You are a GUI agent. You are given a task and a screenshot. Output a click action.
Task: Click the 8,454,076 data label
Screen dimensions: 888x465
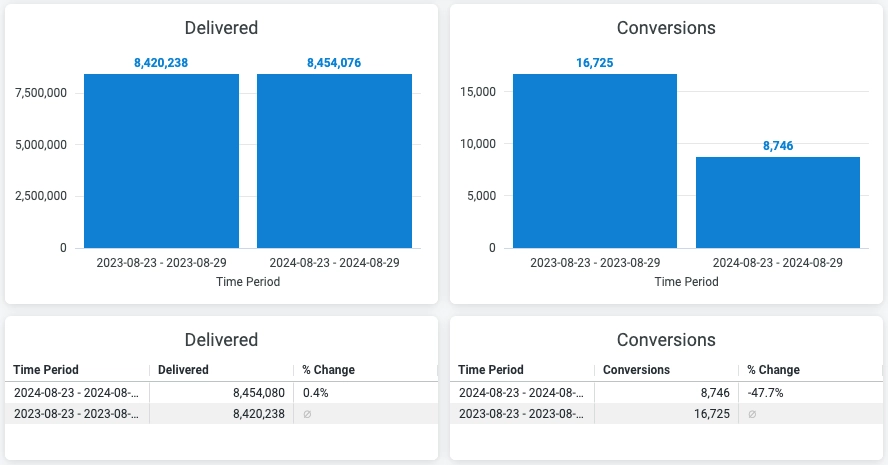334,63
